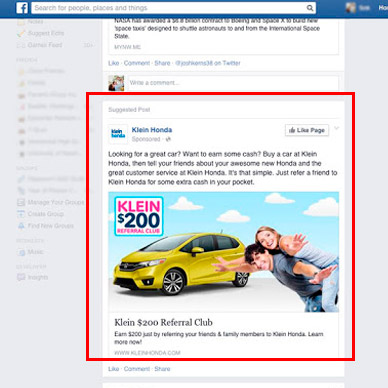Click the Klein Honda ad description text

(223, 168)
